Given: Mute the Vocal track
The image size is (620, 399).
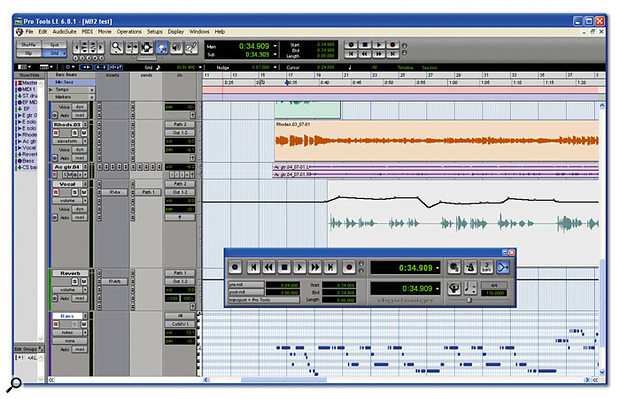Looking at the screenshot, I should [x=84, y=192].
